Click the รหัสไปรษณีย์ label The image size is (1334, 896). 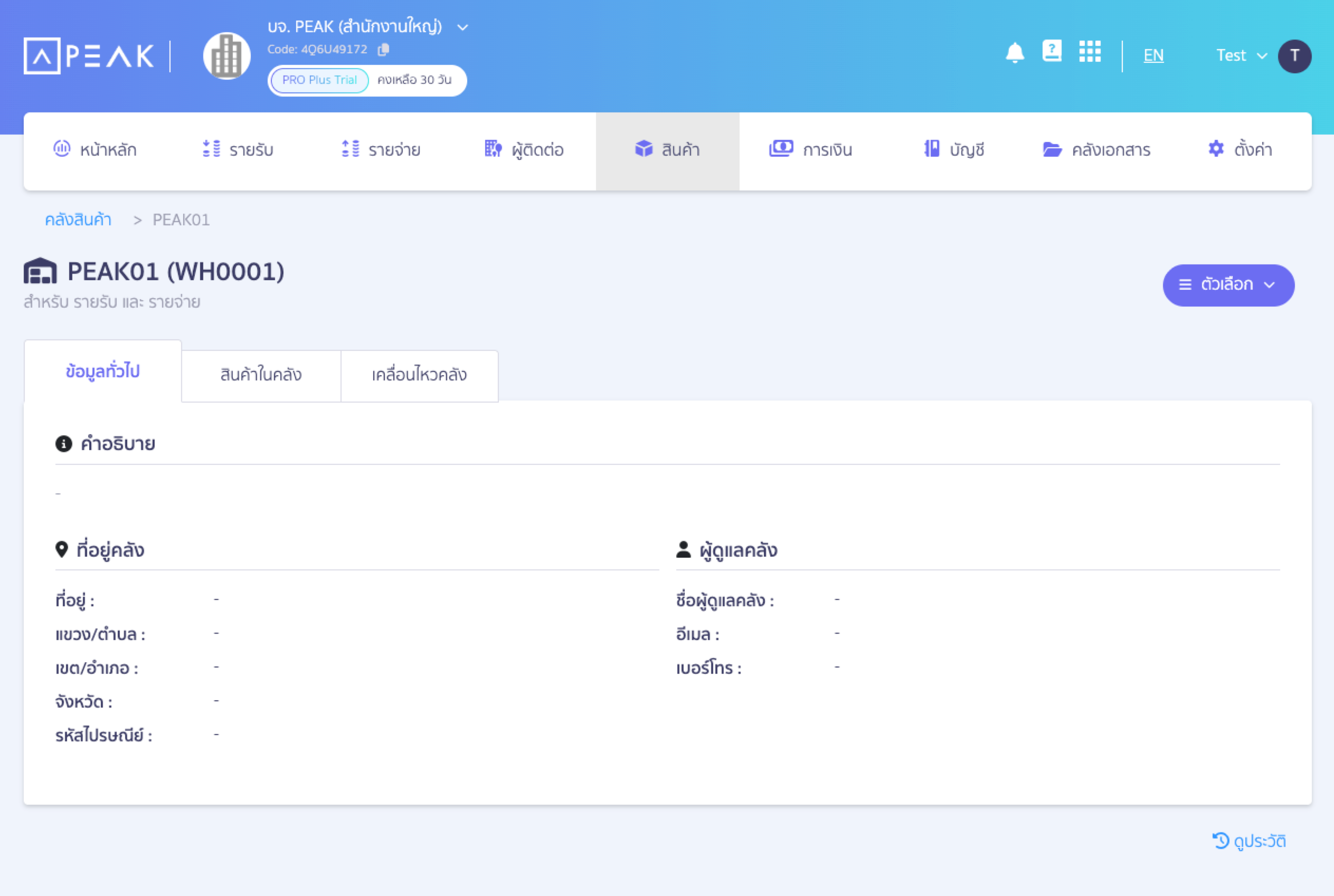[x=104, y=736]
